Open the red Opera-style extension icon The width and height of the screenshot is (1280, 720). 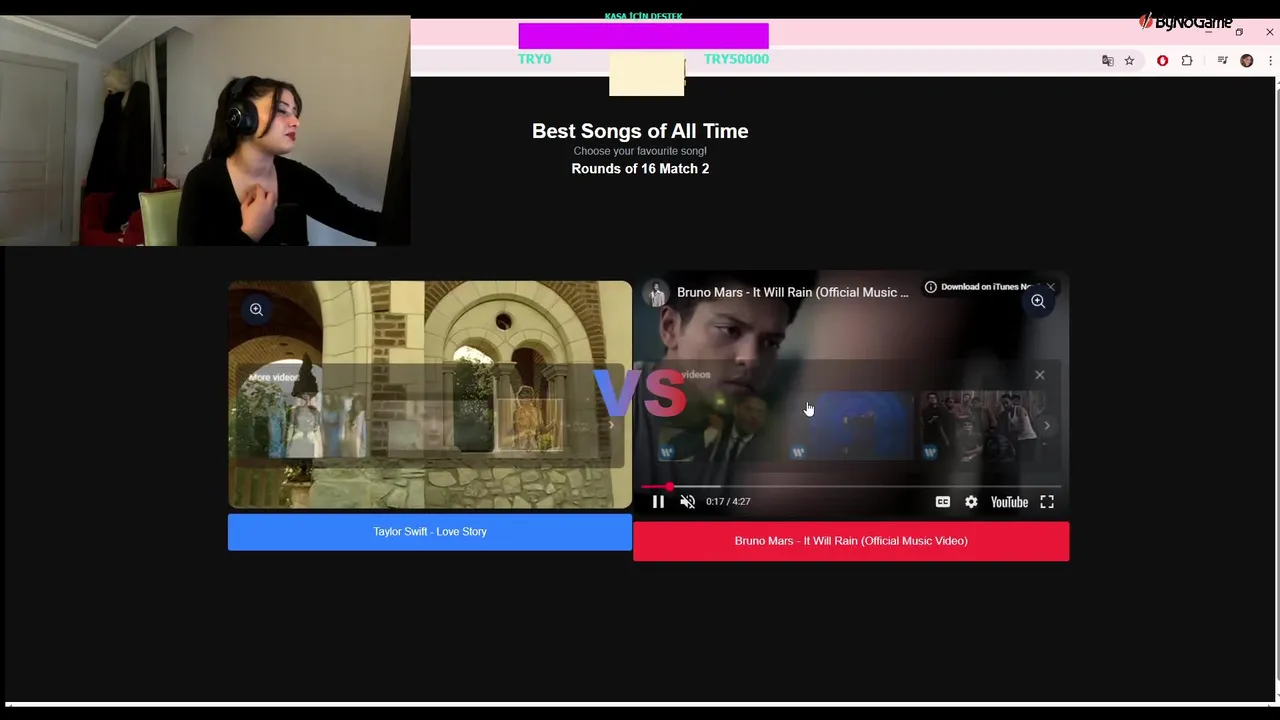[1162, 61]
